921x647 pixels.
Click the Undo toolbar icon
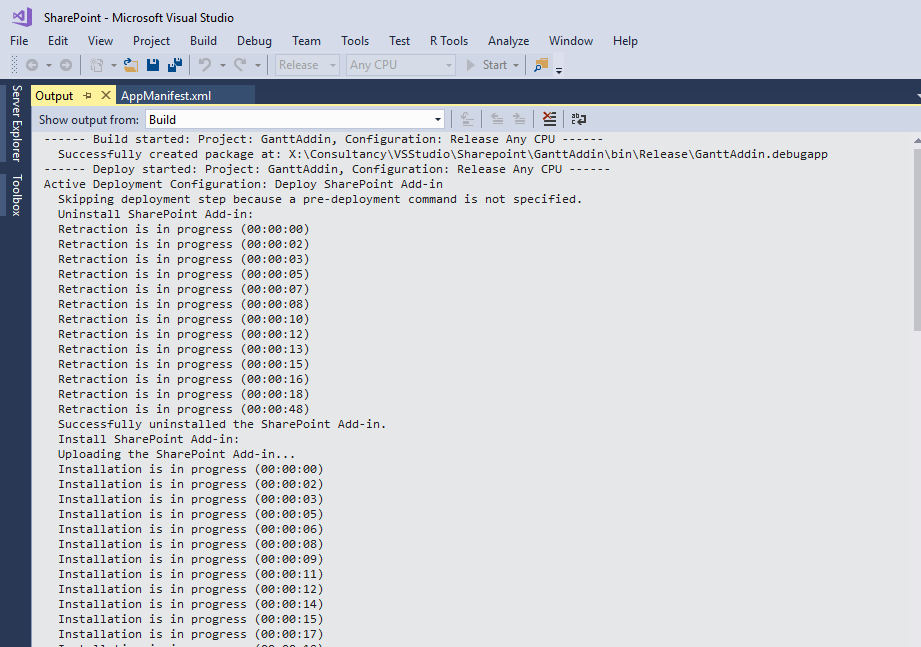205,63
